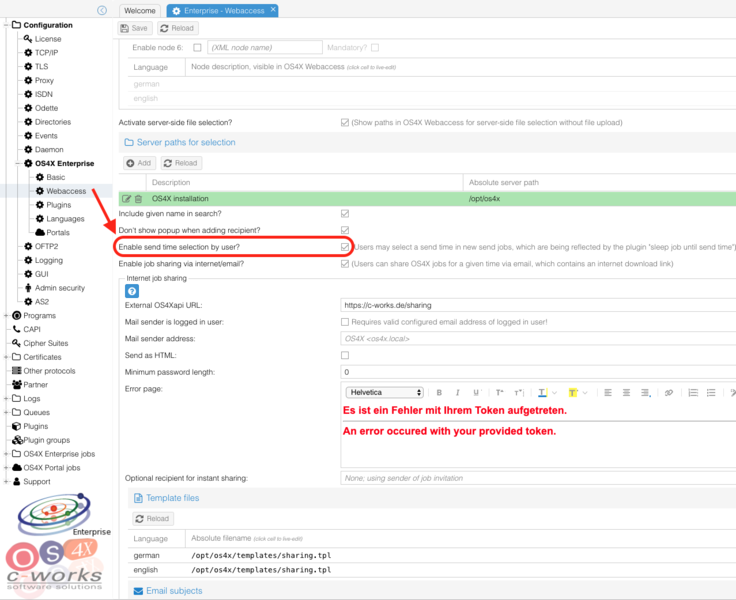
Task: Enable the 'Send as HTML' checkbox
Action: click(345, 355)
